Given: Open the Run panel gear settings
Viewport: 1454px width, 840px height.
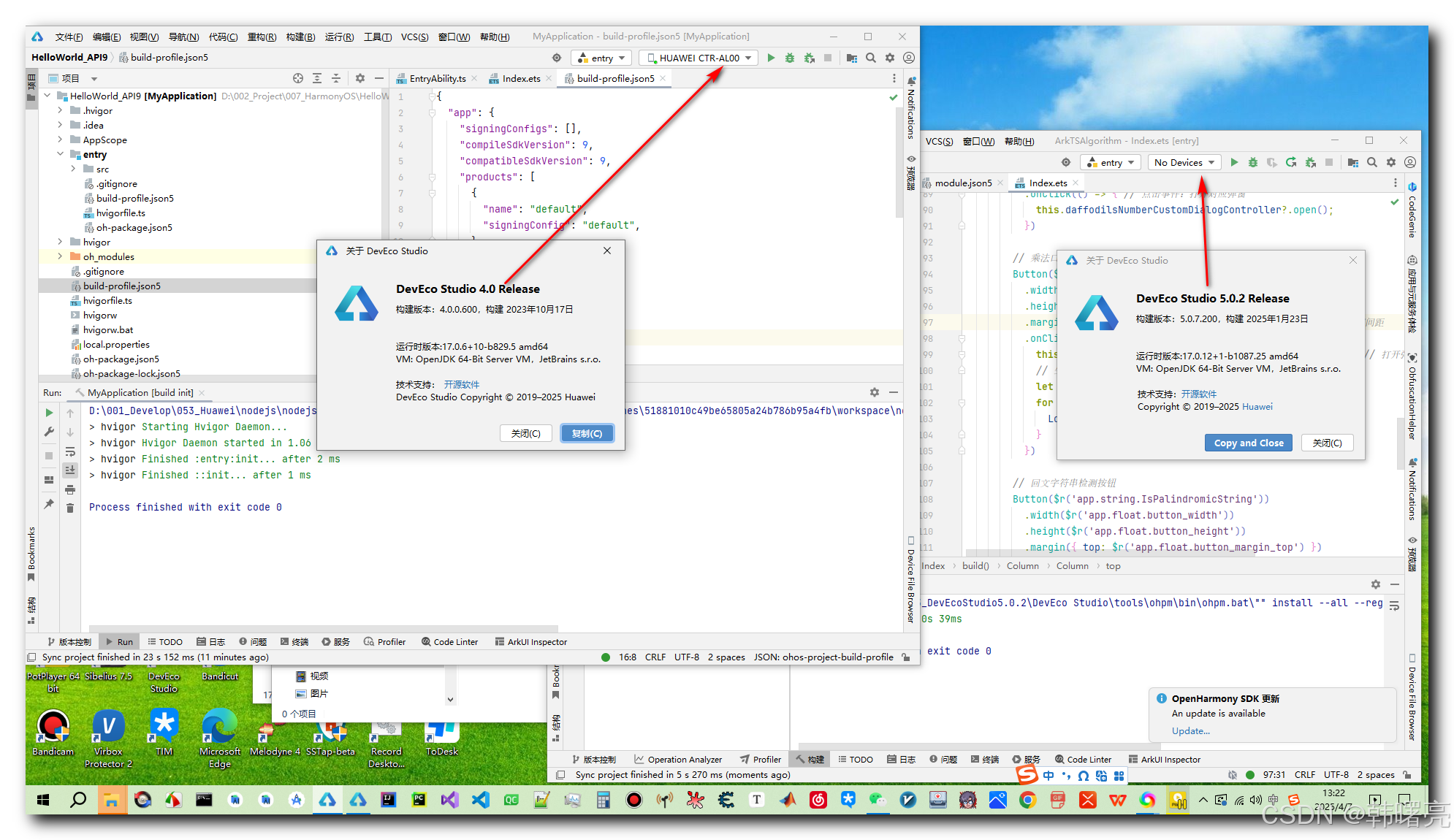Looking at the screenshot, I should tap(874, 392).
